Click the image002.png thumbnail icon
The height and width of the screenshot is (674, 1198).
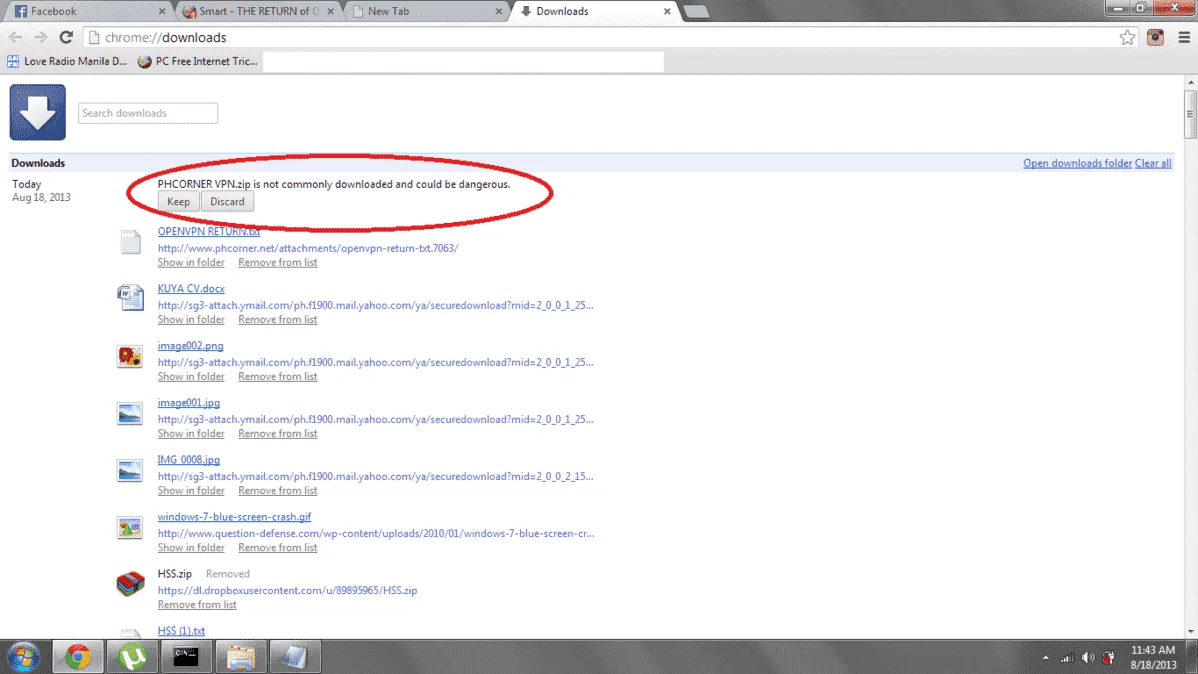[130, 356]
